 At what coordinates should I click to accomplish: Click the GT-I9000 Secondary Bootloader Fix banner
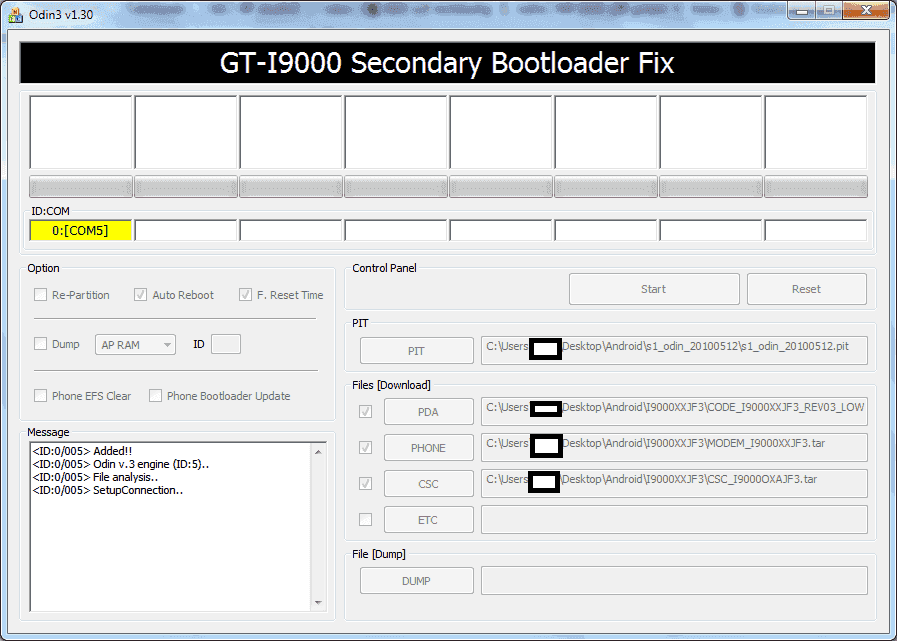(447, 63)
